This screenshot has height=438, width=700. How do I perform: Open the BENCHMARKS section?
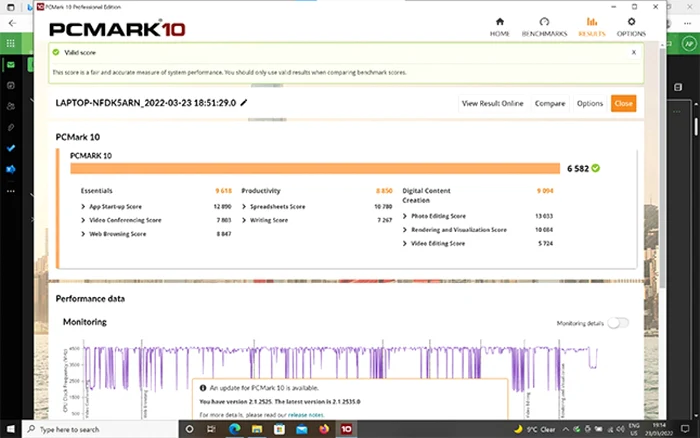pos(544,27)
